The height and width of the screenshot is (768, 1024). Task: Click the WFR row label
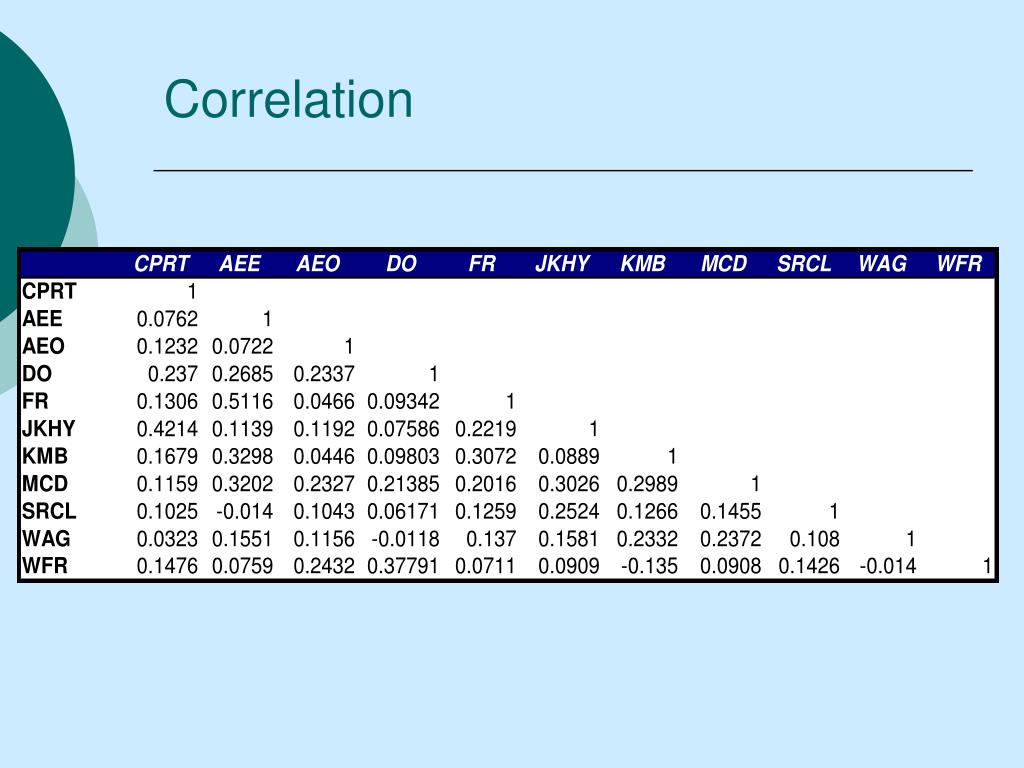[x=44, y=566]
